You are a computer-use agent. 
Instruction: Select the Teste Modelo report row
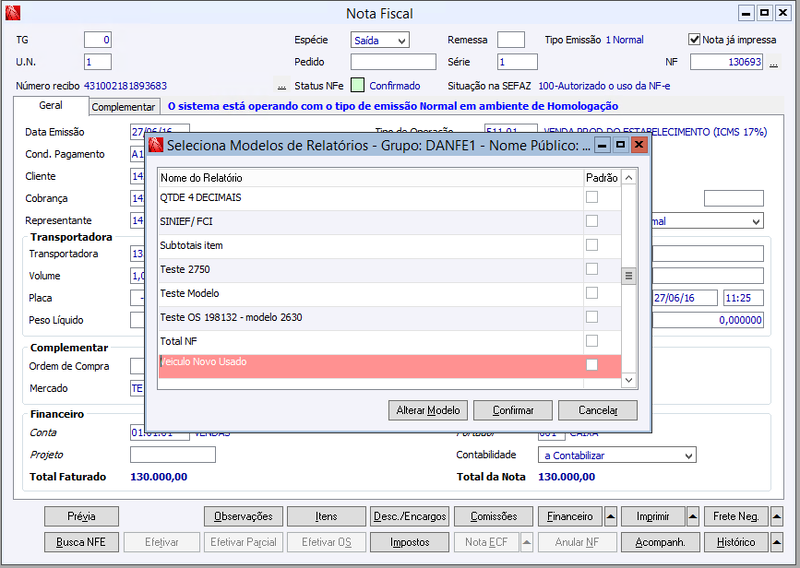[390, 293]
